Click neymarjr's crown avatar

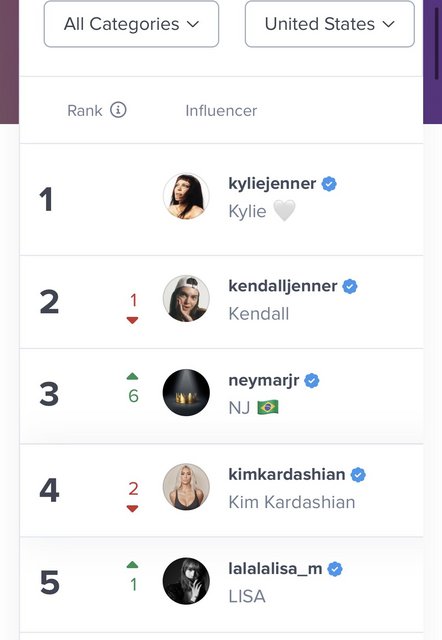(186, 393)
